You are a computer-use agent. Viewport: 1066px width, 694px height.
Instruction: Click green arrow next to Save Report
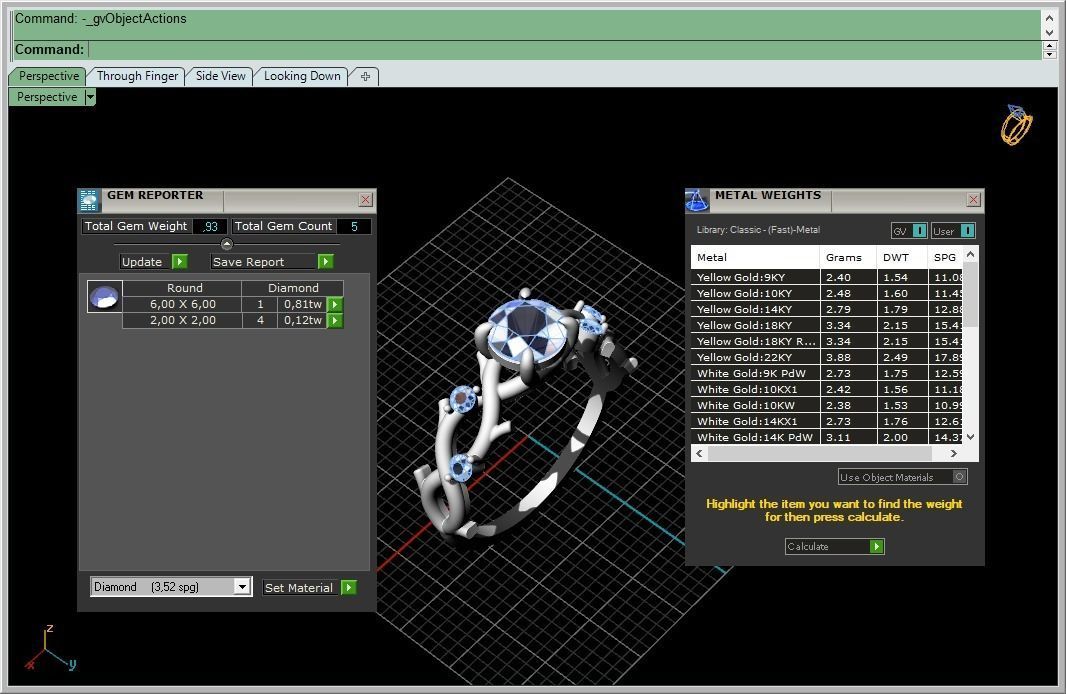click(326, 262)
